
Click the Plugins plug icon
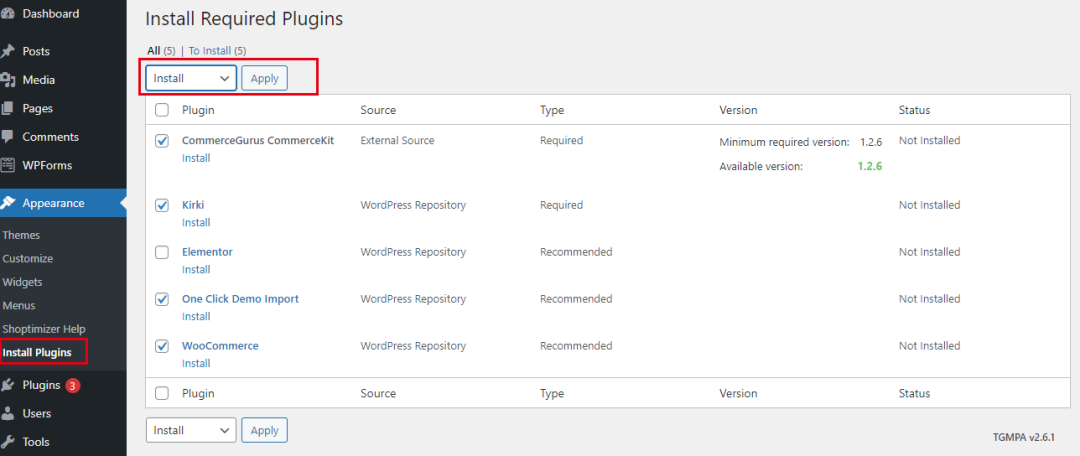tap(7, 385)
